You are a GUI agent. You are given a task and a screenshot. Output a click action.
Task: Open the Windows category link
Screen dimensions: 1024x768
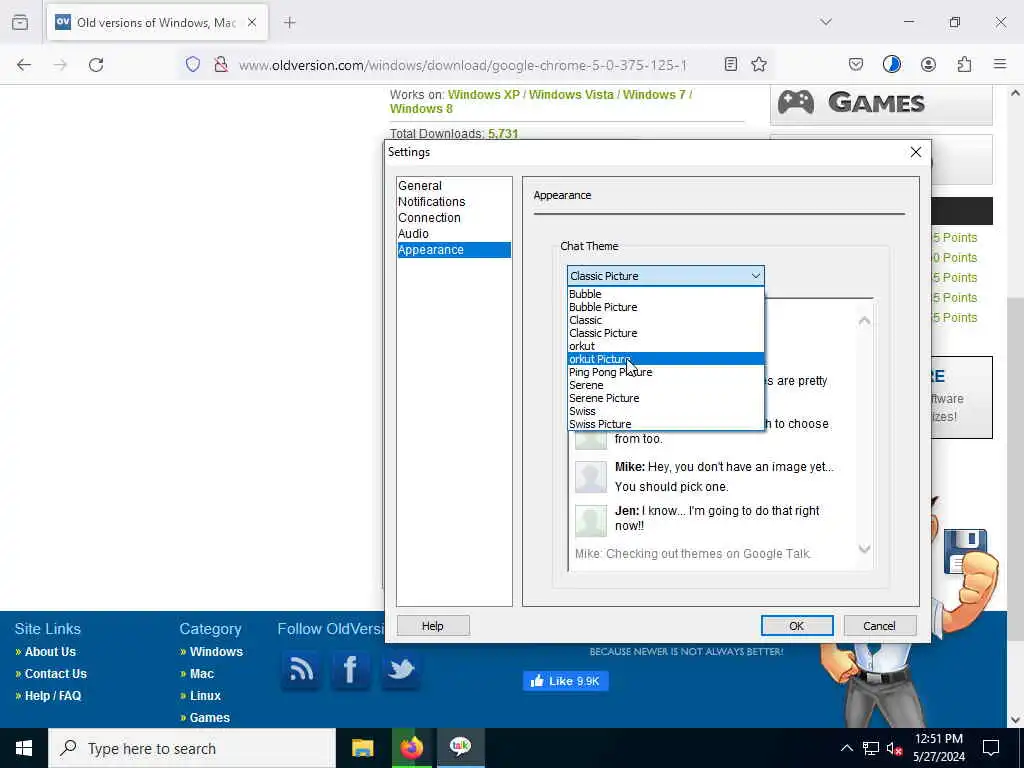pos(216,652)
